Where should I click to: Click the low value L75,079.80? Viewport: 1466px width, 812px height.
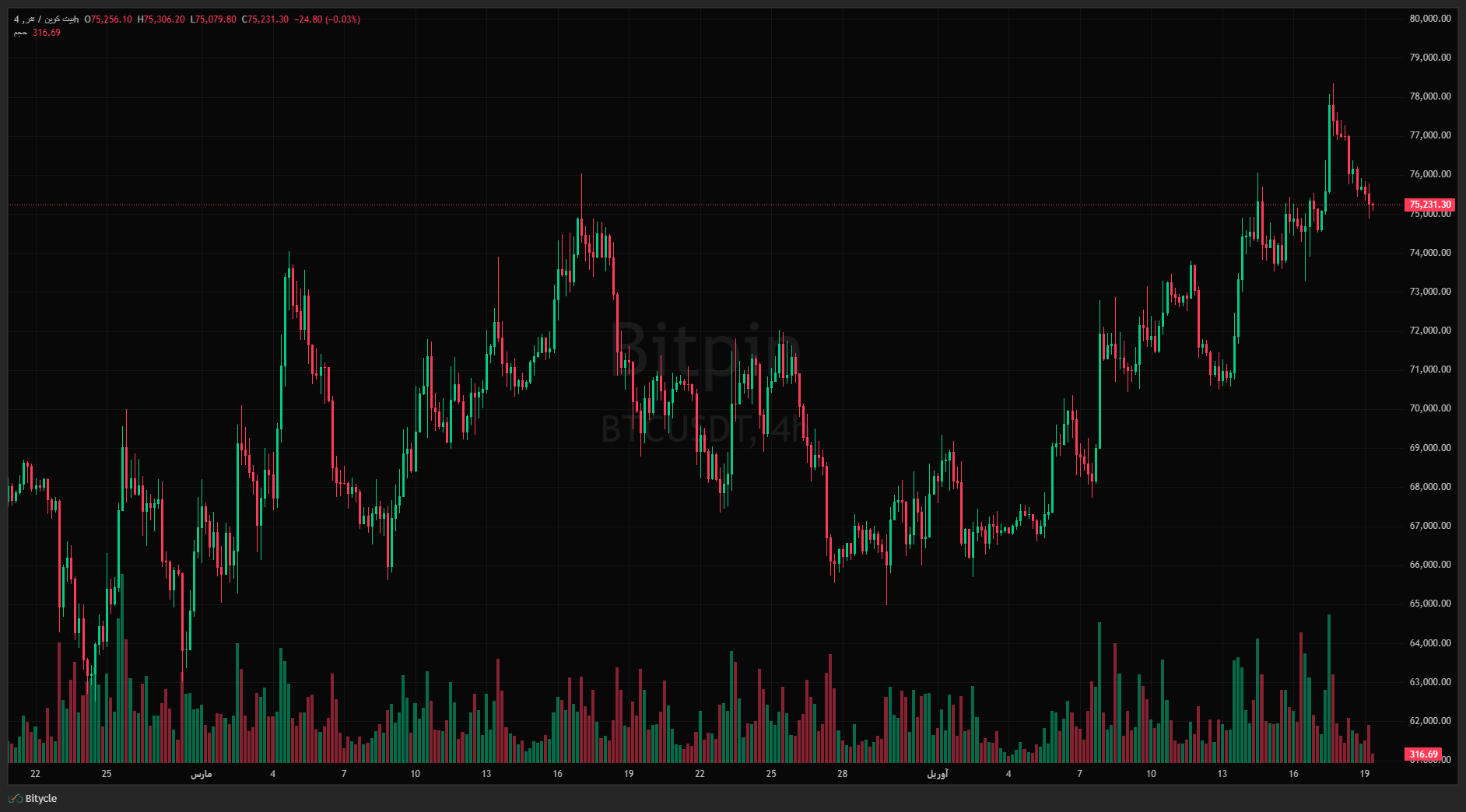(213, 19)
